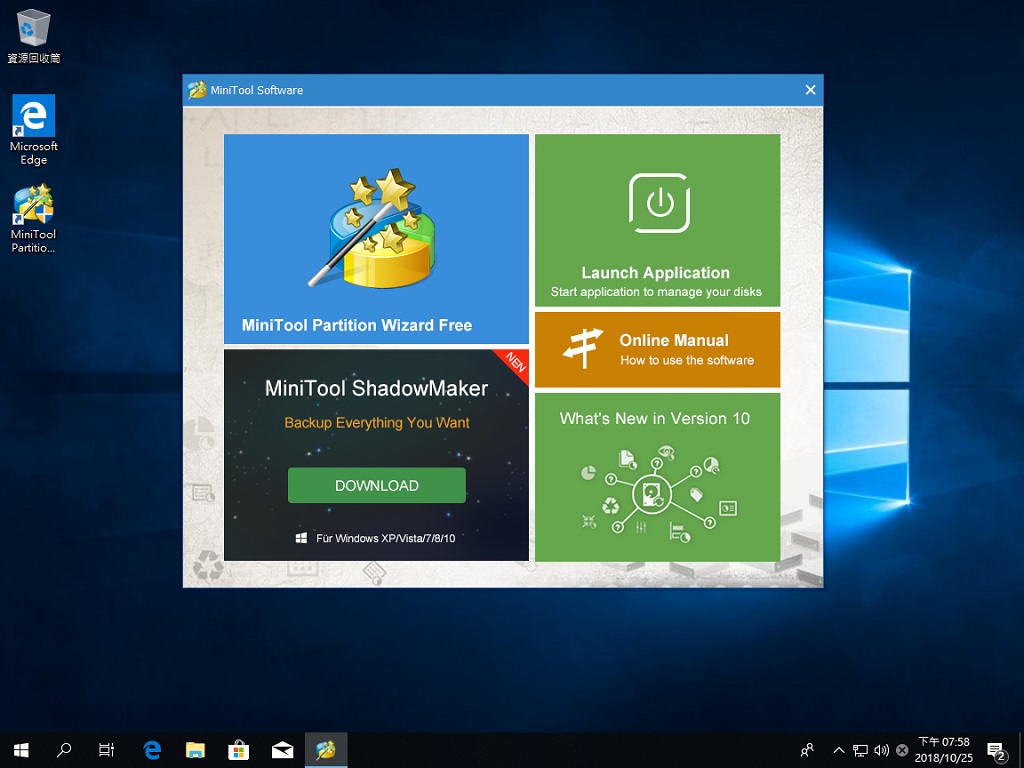Open the Recycle Bin desktop icon
The height and width of the screenshot is (768, 1024).
pos(33,37)
